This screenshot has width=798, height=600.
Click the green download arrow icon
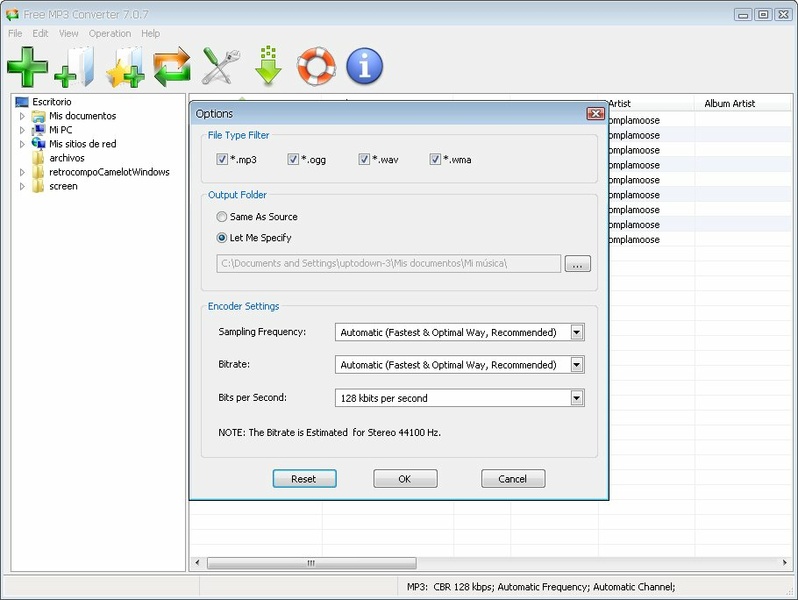click(268, 67)
